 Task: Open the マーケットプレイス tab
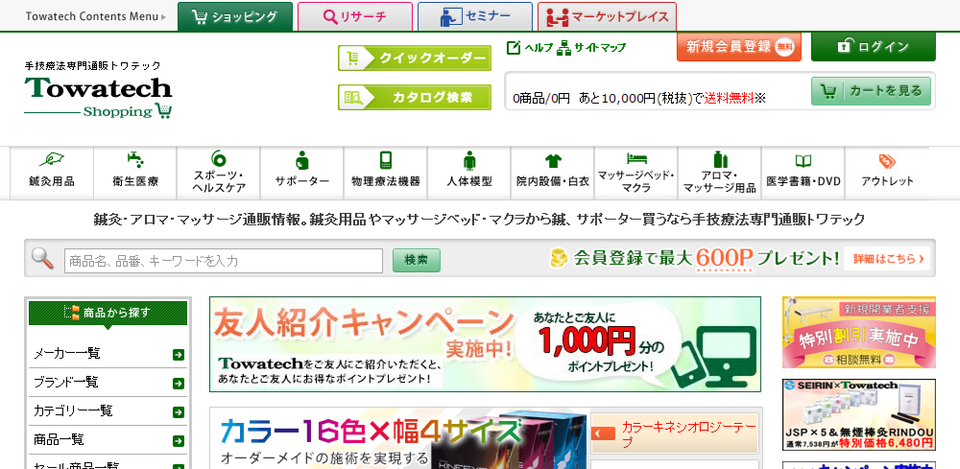[x=607, y=17]
